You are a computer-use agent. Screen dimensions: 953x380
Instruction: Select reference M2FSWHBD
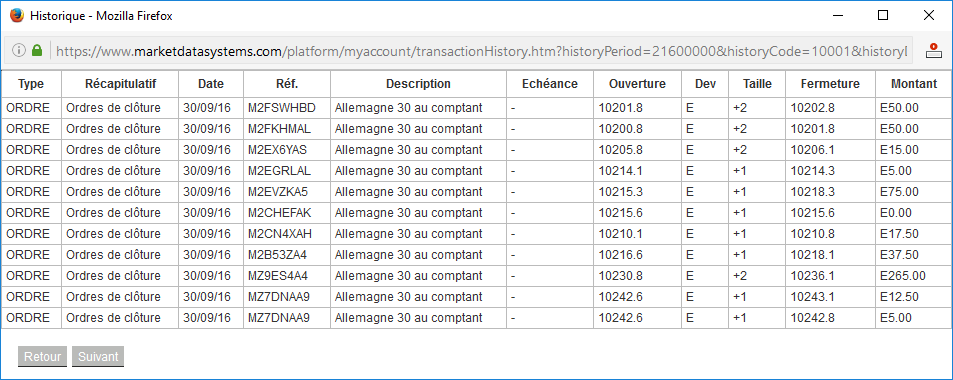(282, 108)
